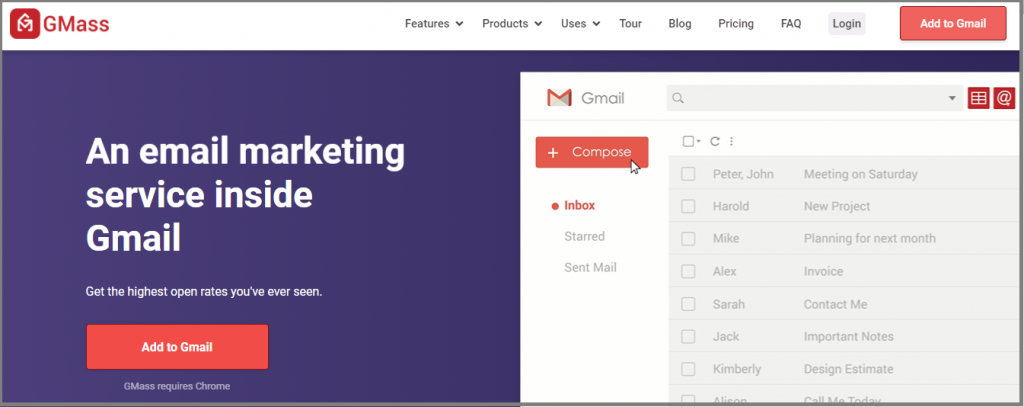This screenshot has height=407, width=1024.
Task: Click the Login button
Action: point(847,24)
